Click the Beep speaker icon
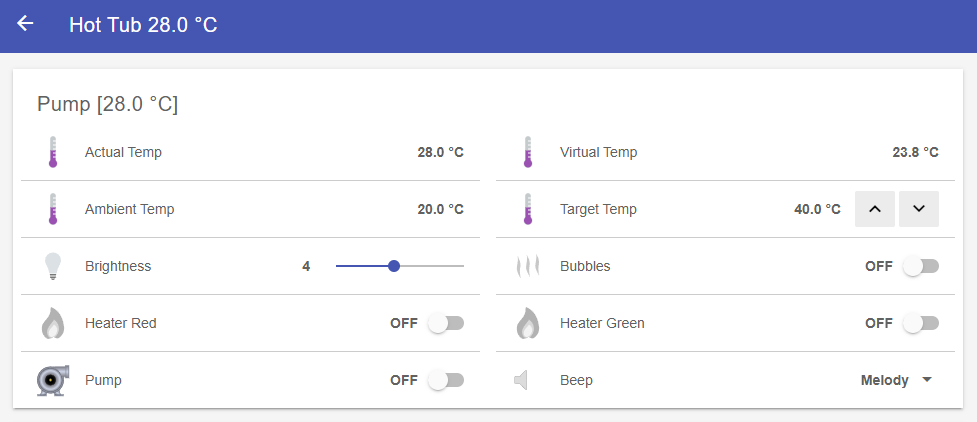 click(x=521, y=381)
